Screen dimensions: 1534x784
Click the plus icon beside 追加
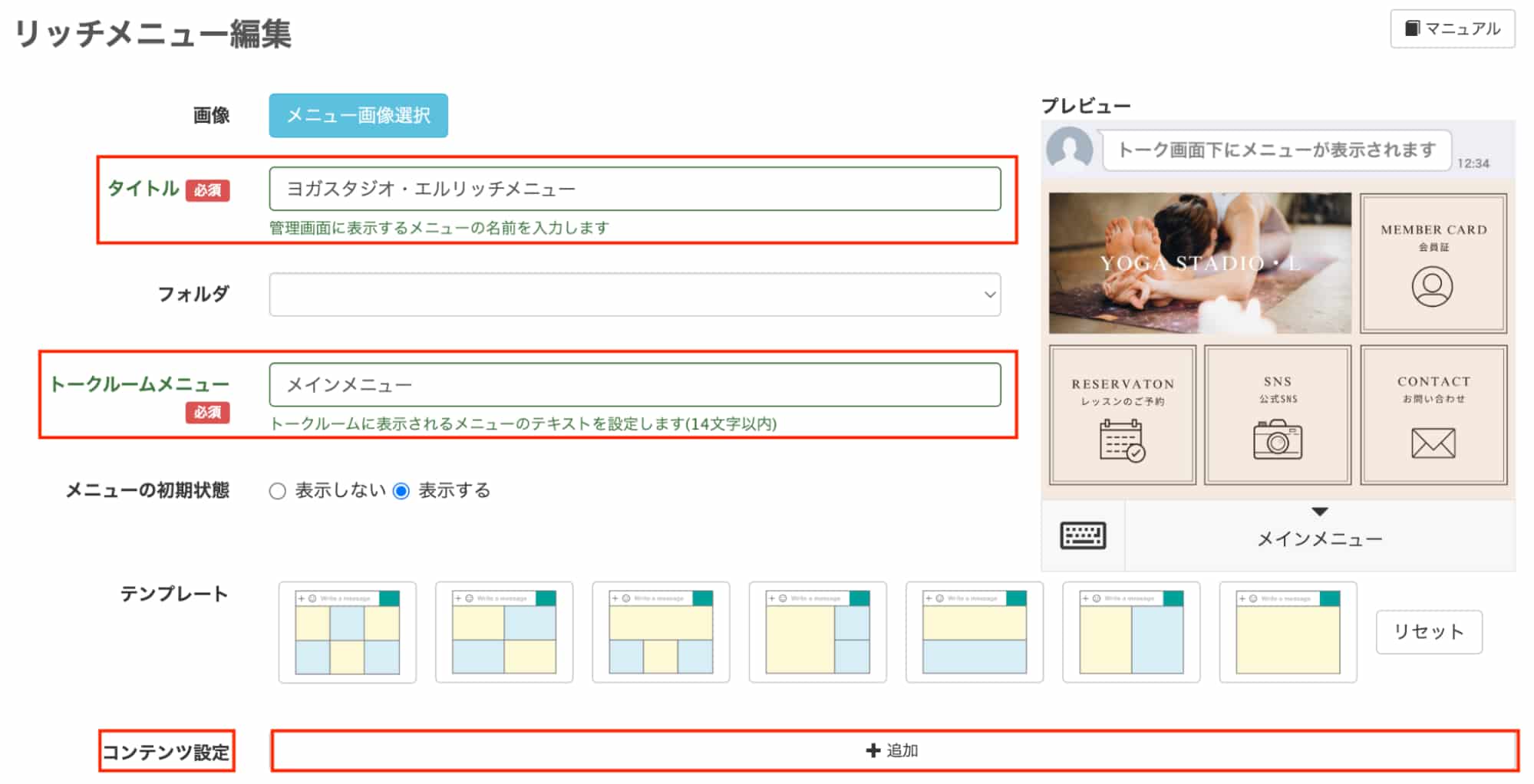pyautogui.click(x=873, y=752)
